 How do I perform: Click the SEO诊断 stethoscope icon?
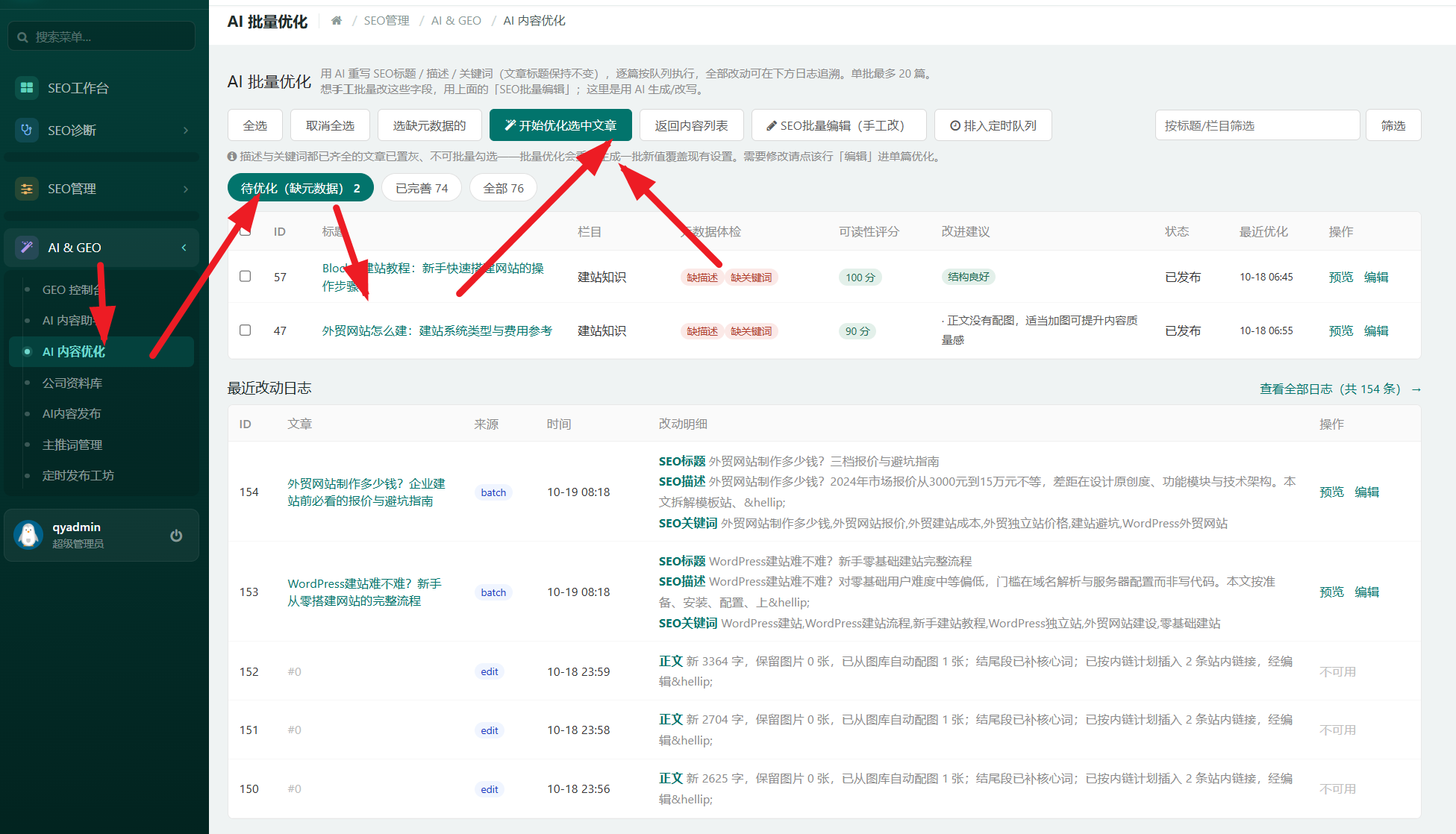point(27,130)
